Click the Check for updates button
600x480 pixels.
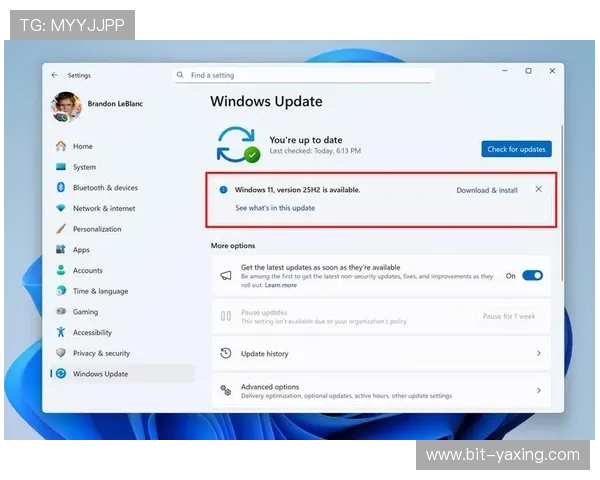coord(516,149)
